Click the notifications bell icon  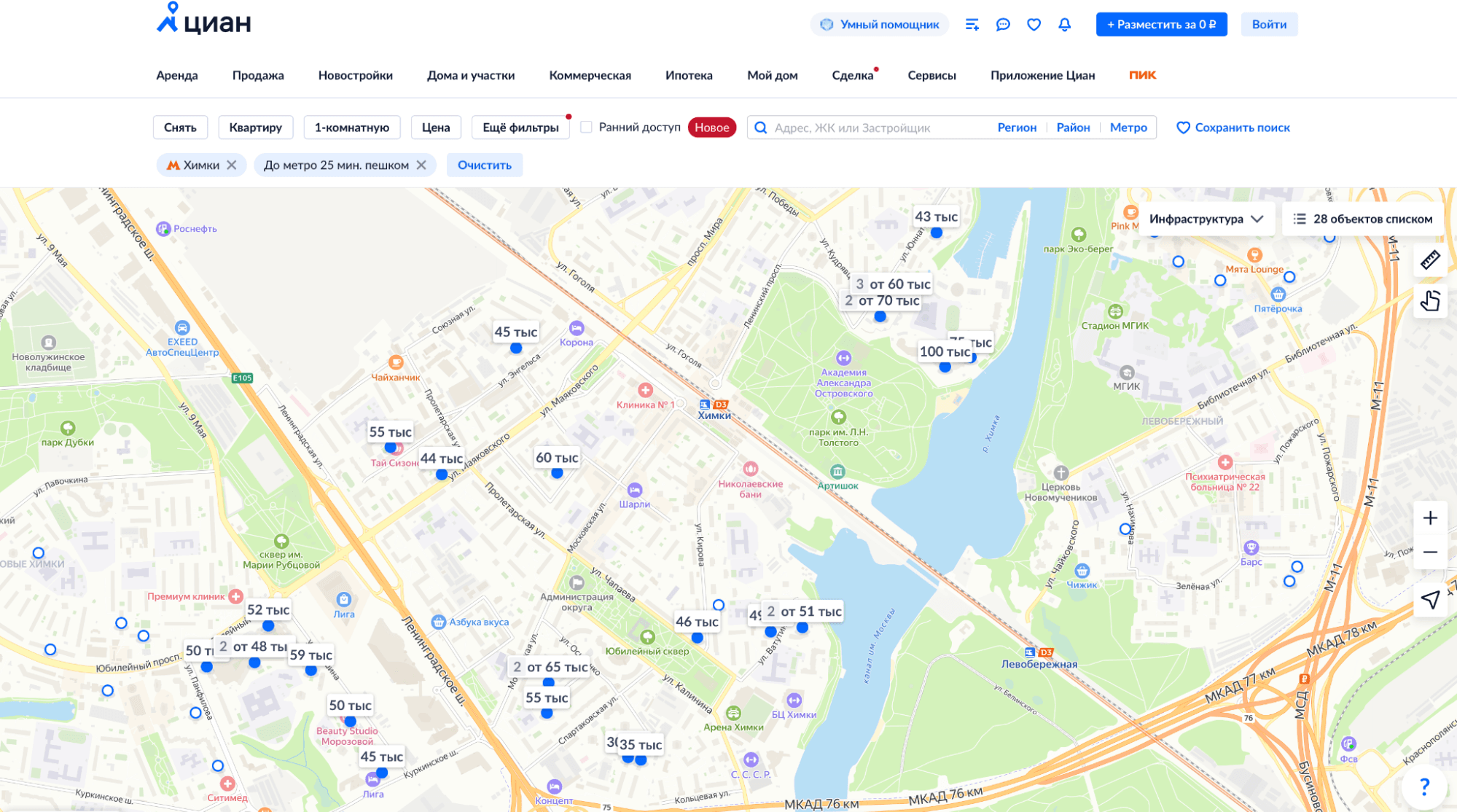click(x=1064, y=25)
